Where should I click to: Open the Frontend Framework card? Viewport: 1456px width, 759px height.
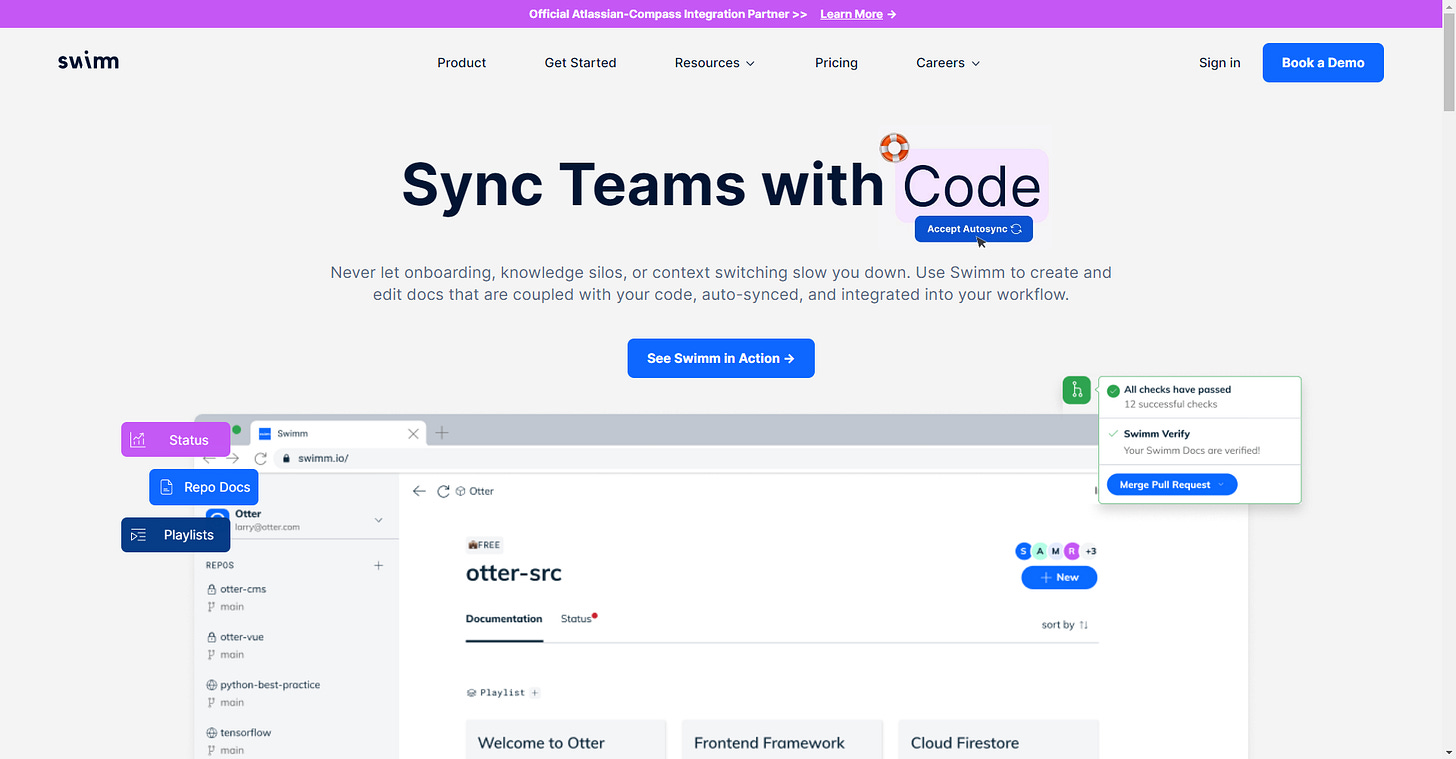coord(782,739)
